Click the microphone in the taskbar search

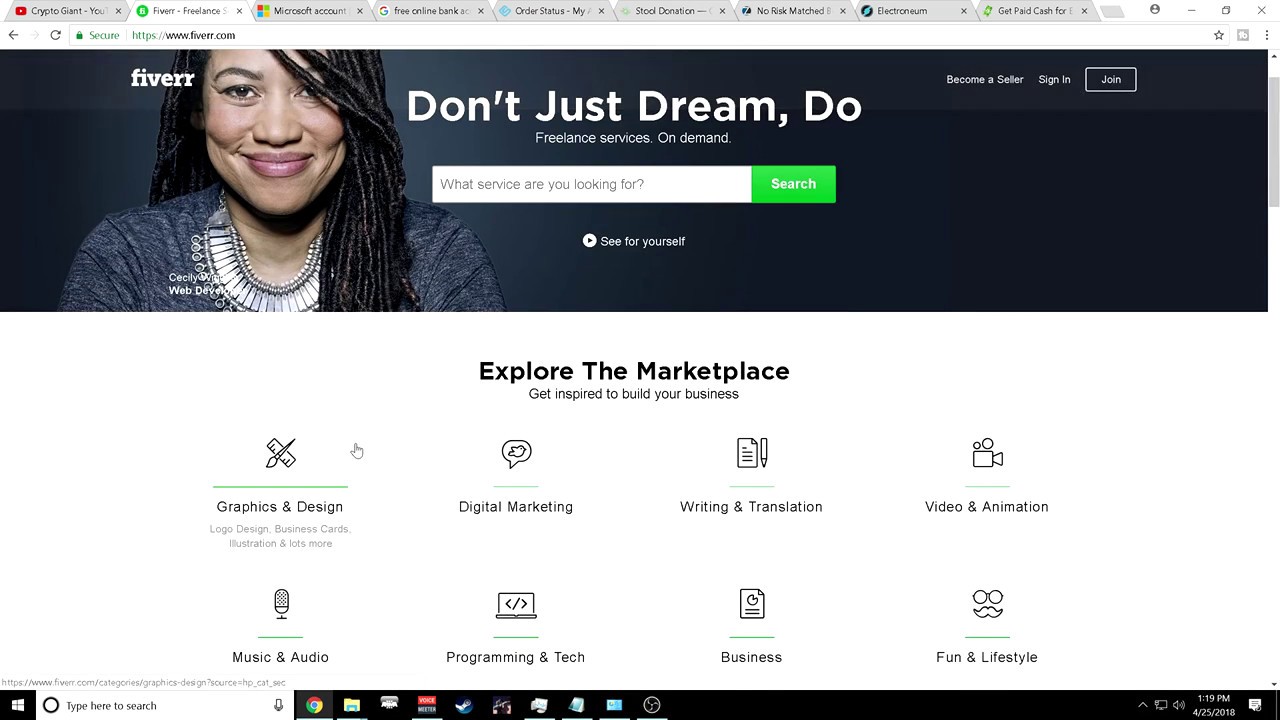click(278, 705)
